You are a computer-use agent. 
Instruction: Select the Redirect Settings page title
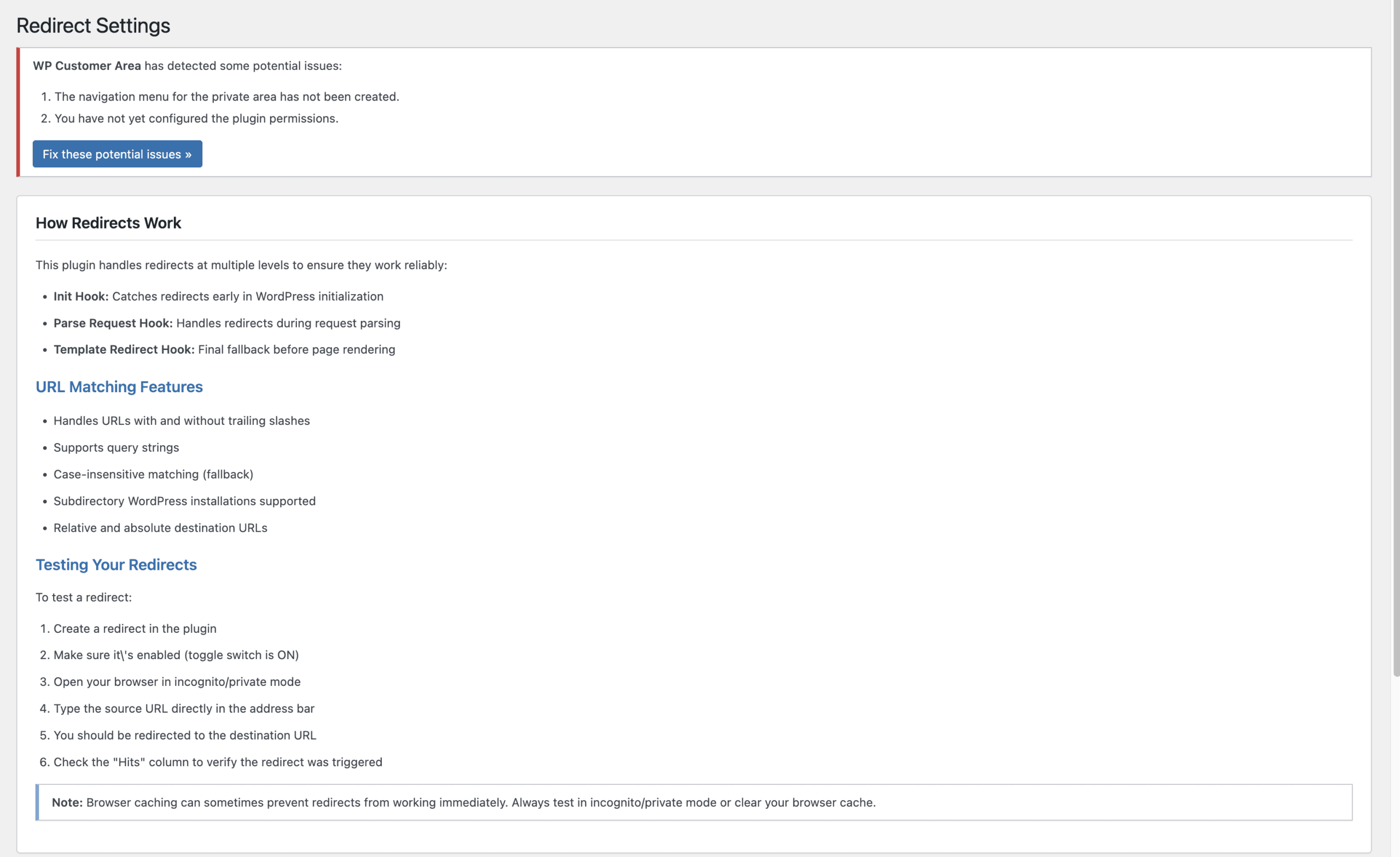[92, 25]
